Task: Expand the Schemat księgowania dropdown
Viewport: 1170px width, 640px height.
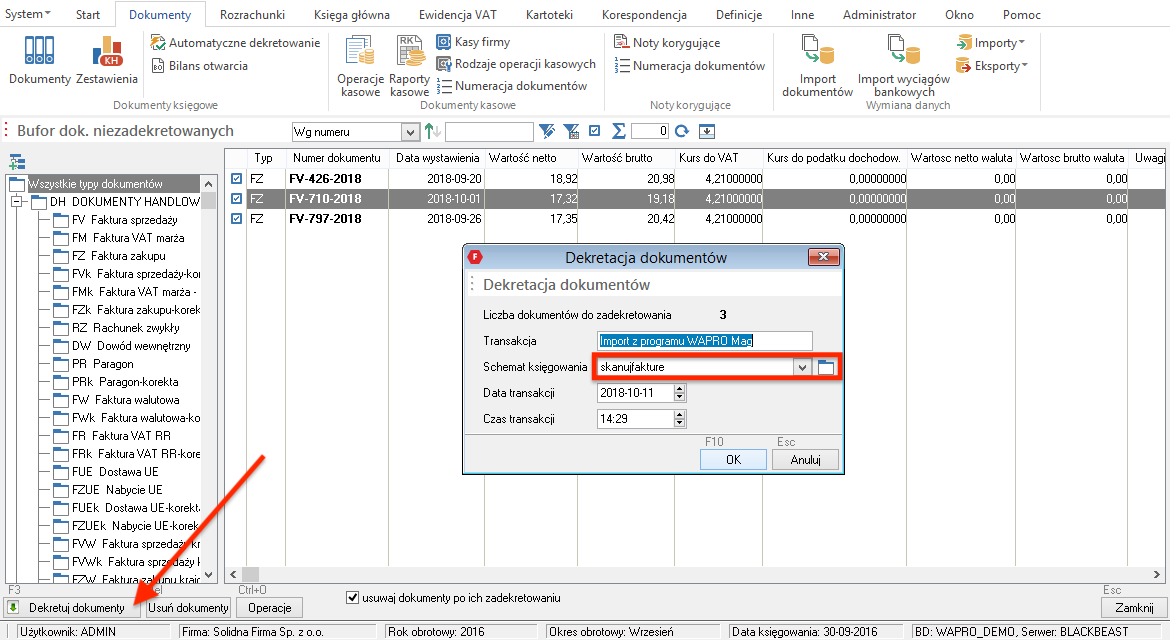Action: [x=802, y=367]
